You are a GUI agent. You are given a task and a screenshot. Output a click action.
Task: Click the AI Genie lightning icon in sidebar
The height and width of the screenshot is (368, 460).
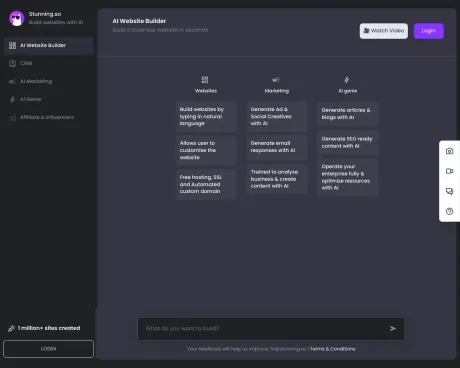pyautogui.click(x=12, y=99)
